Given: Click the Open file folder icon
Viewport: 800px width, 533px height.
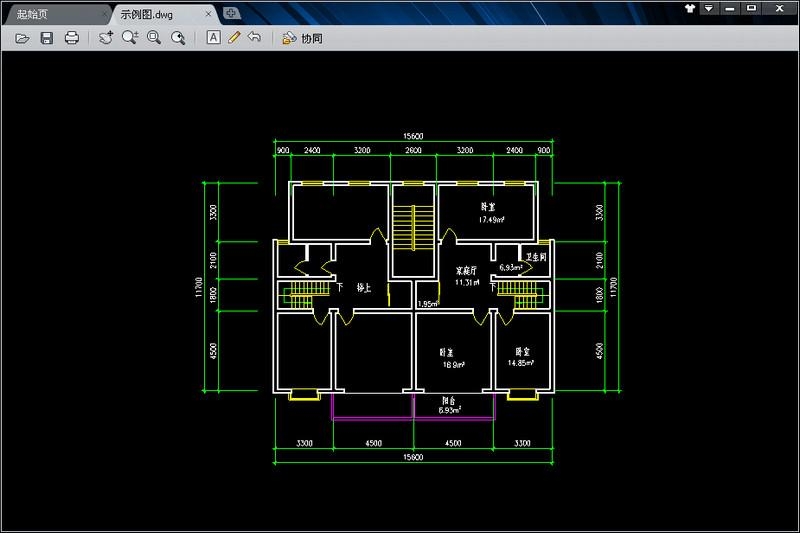Looking at the screenshot, I should 22,38.
